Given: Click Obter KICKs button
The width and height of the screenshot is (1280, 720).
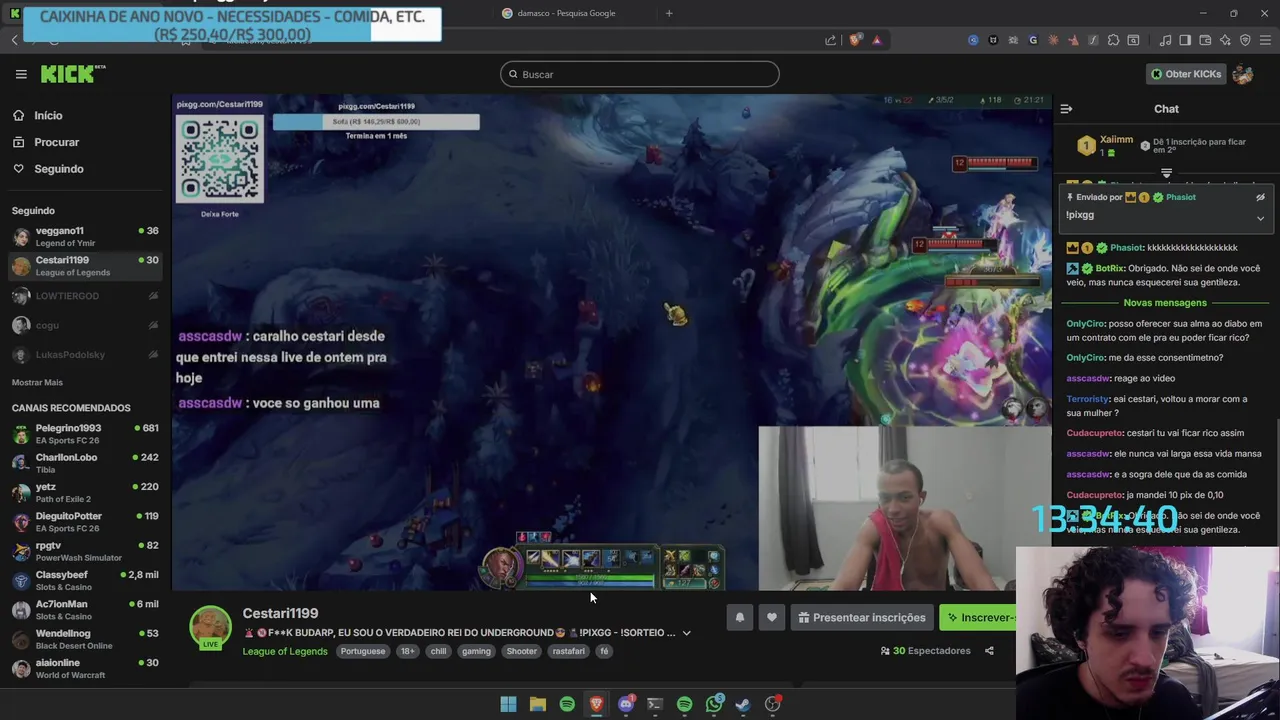Looking at the screenshot, I should pyautogui.click(x=1186, y=74).
